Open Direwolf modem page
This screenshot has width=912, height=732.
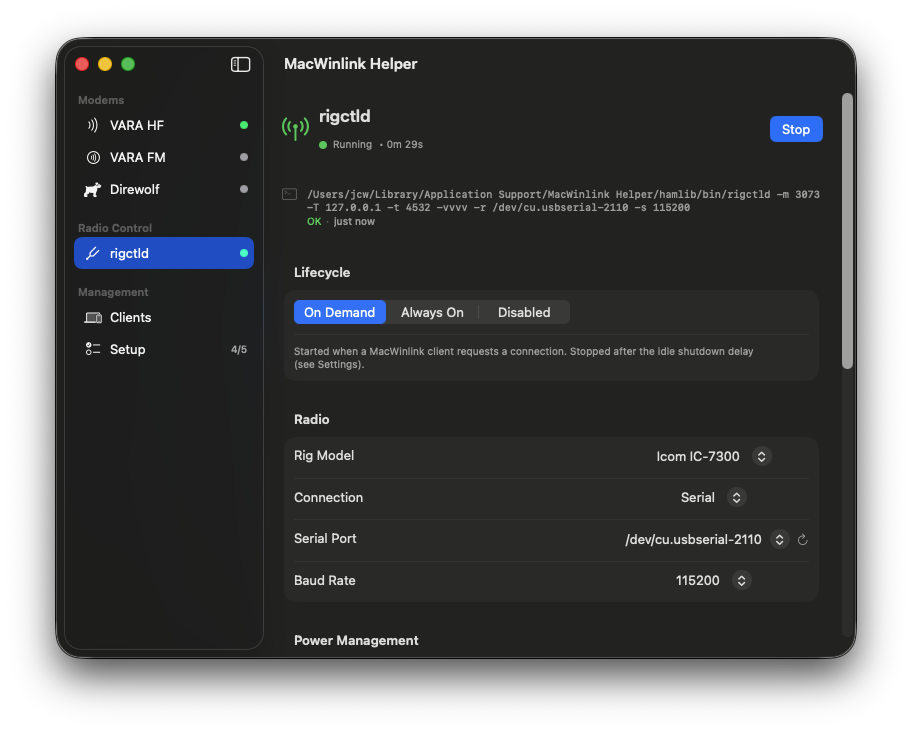tap(164, 189)
